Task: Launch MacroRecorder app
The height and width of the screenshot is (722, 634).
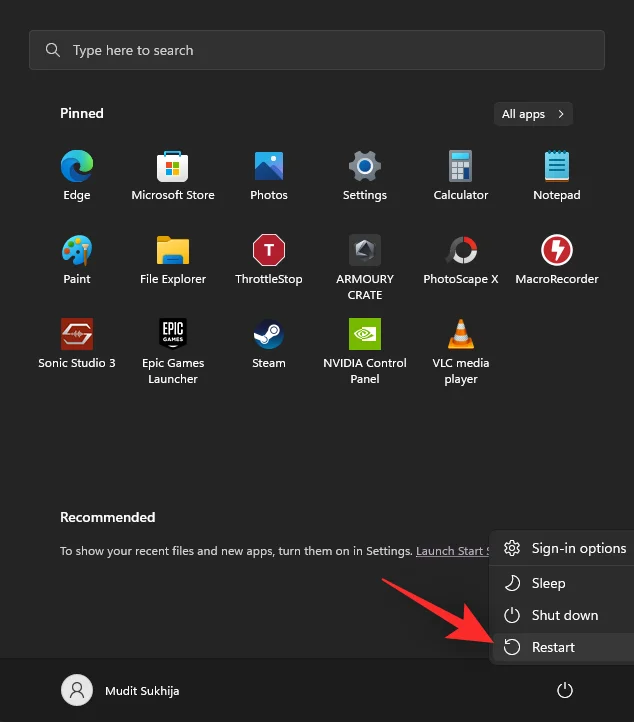Action: click(557, 259)
